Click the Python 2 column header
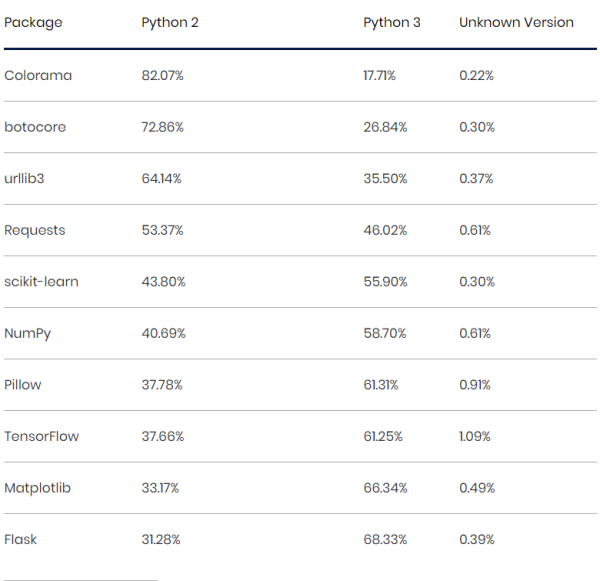Image resolution: width=600 pixels, height=581 pixels. (x=169, y=22)
